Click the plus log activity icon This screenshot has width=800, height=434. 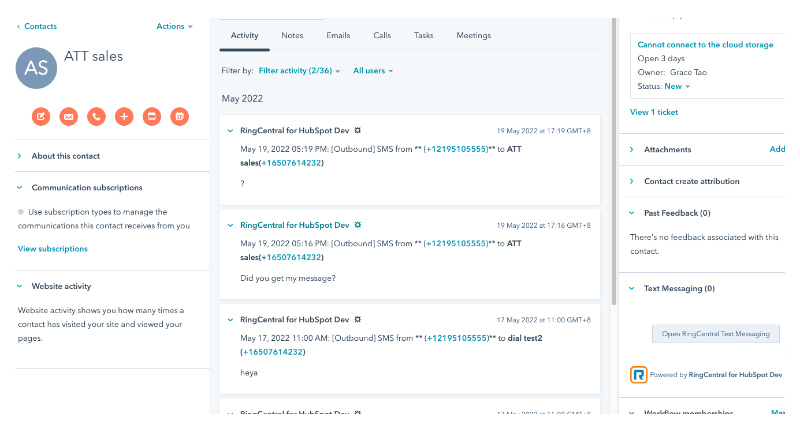coord(124,117)
